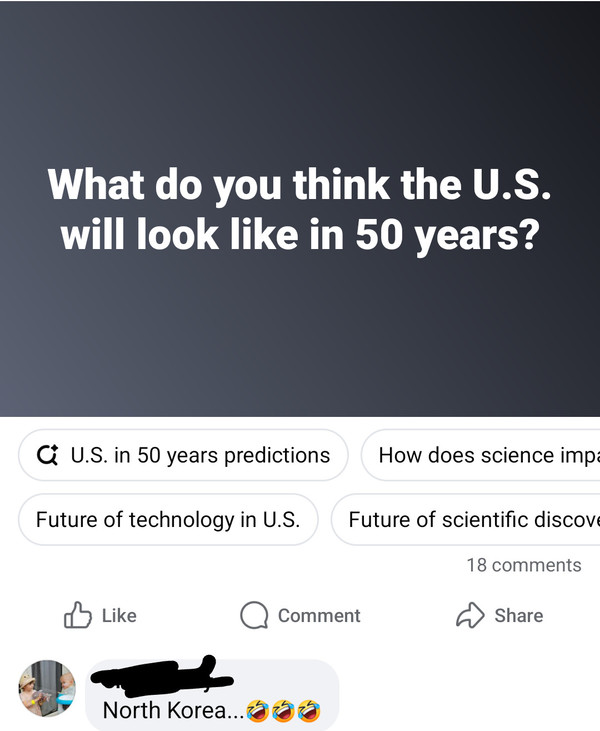The height and width of the screenshot is (731, 600).
Task: Click the laughing emojis in the comment
Action: [x=283, y=711]
